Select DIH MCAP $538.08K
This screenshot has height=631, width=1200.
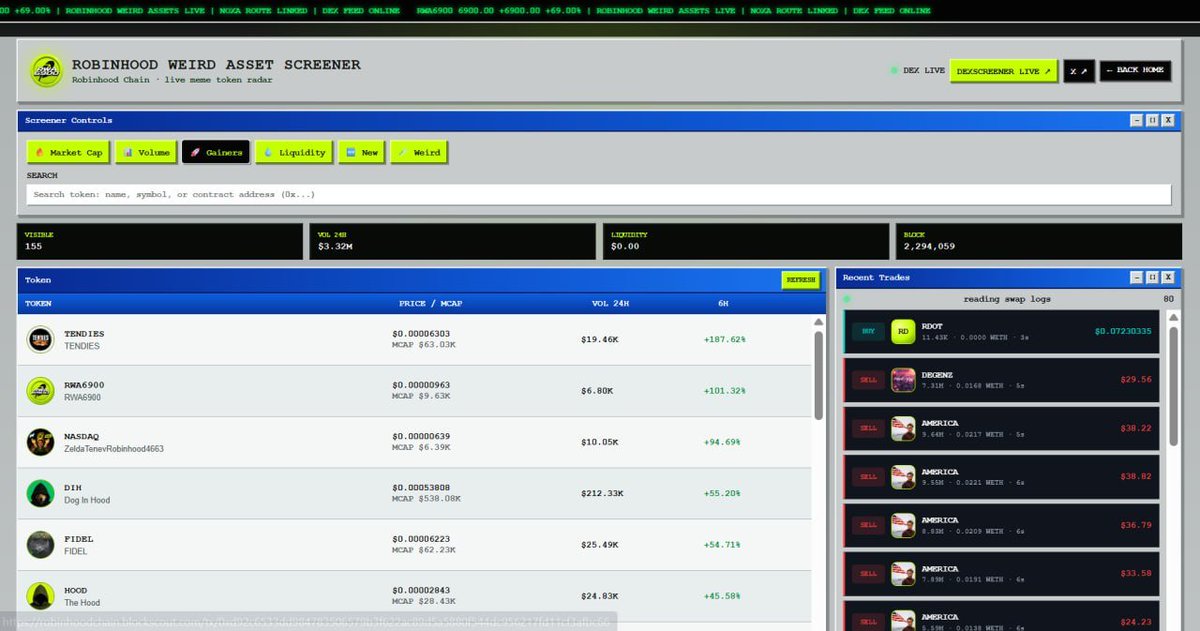[x=426, y=498]
